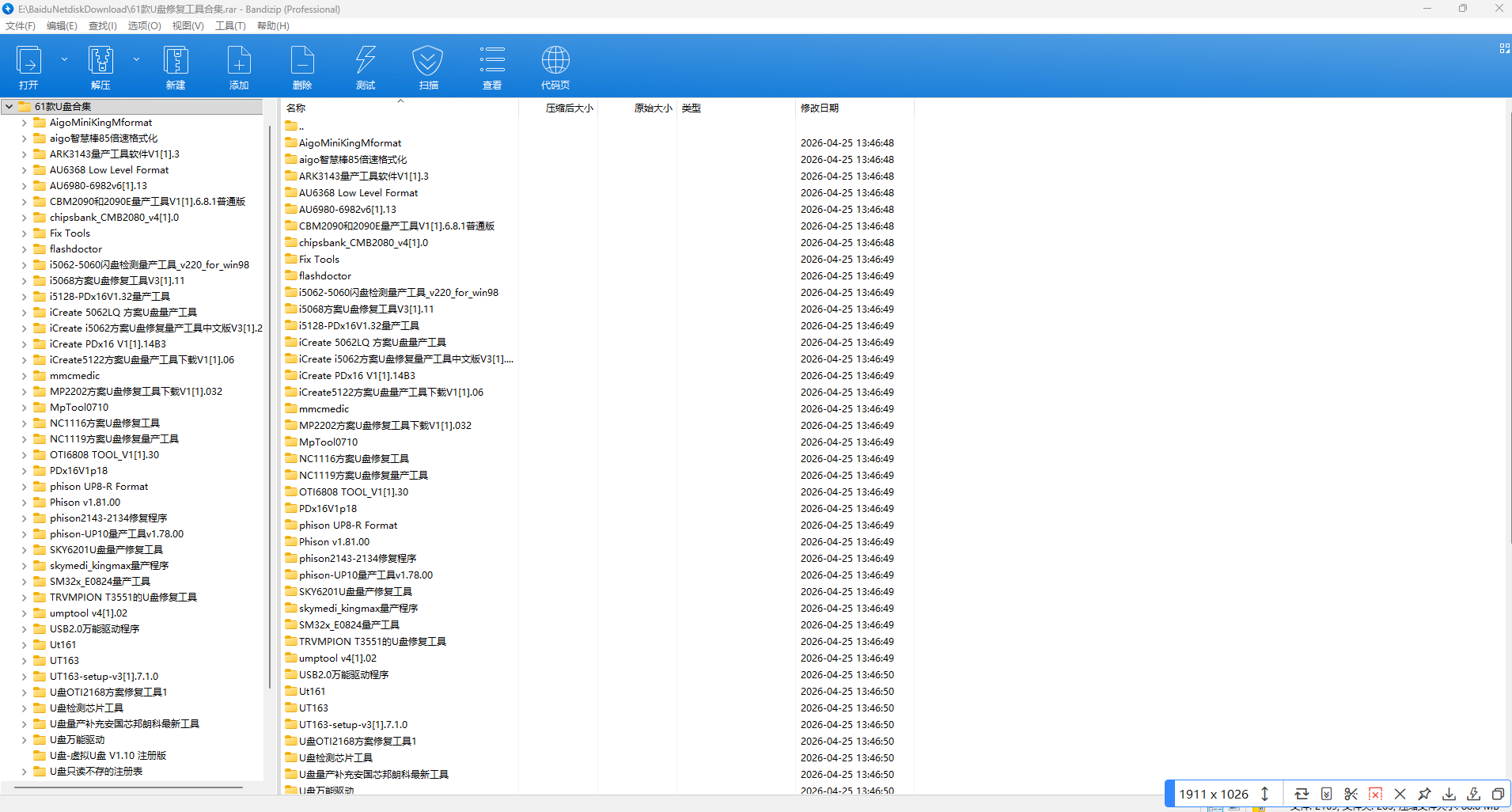This screenshot has width=1512, height=812.
Task: Expand the flashdoctor tree node
Action: (24, 249)
